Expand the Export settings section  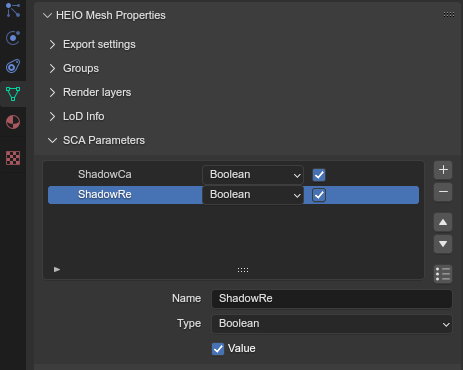pos(52,44)
